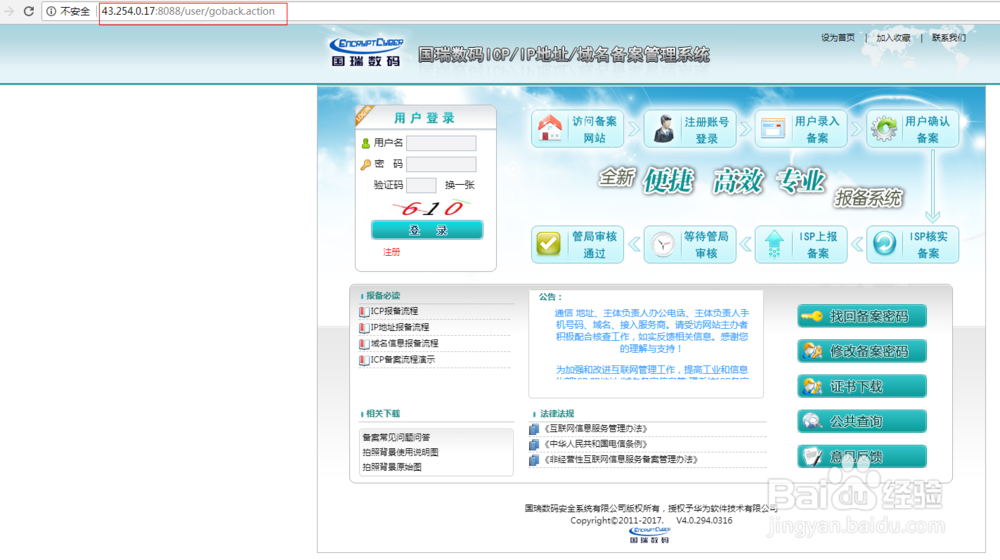Viewport: 1000px width, 560px height.
Task: Click the 密码 input field
Action: (441, 165)
